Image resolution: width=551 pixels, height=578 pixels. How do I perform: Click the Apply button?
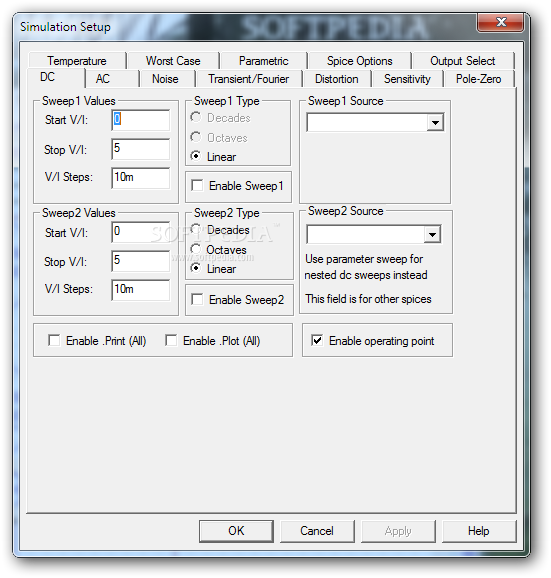pos(398,531)
